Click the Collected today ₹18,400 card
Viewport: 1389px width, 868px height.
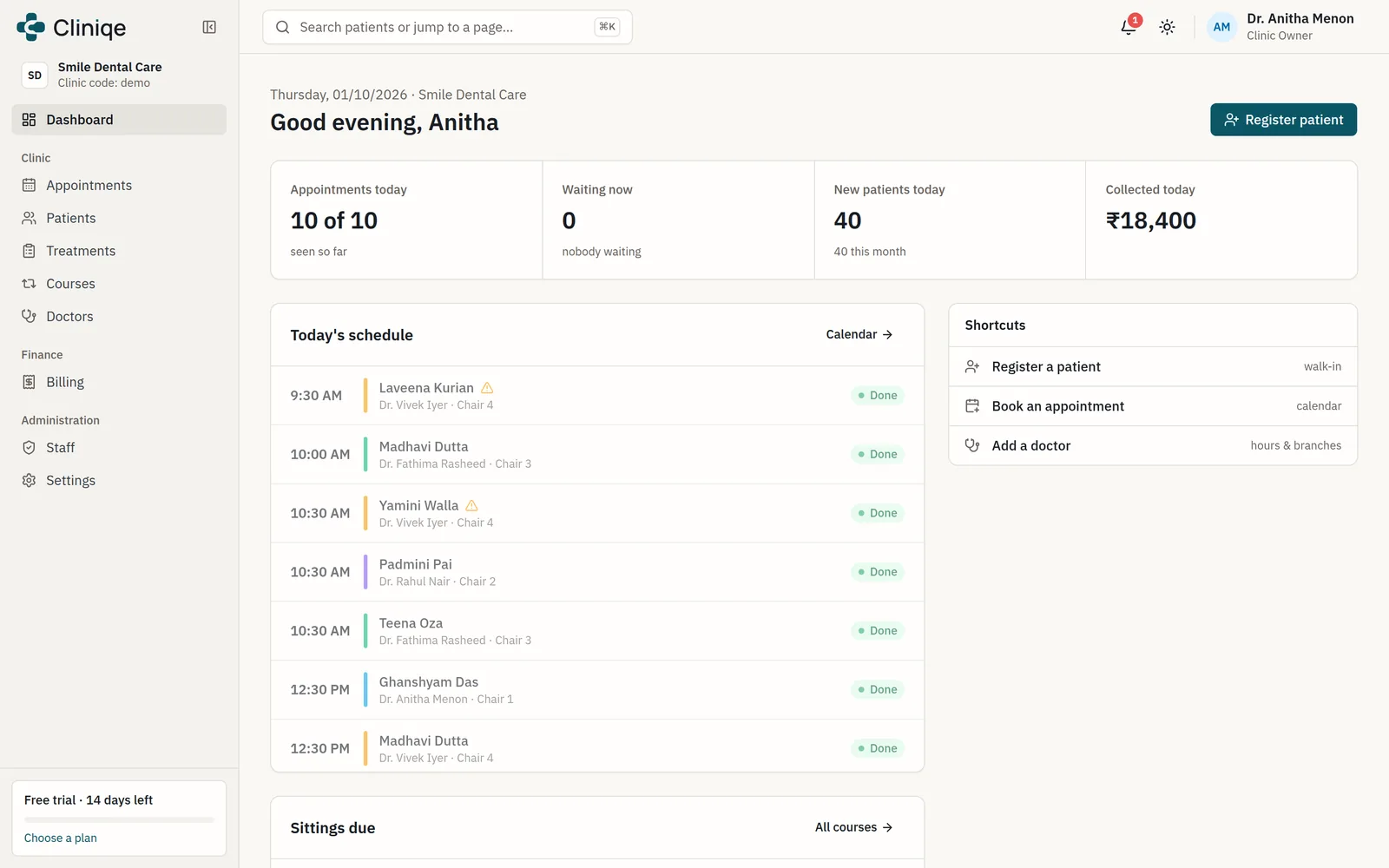[x=1221, y=220]
